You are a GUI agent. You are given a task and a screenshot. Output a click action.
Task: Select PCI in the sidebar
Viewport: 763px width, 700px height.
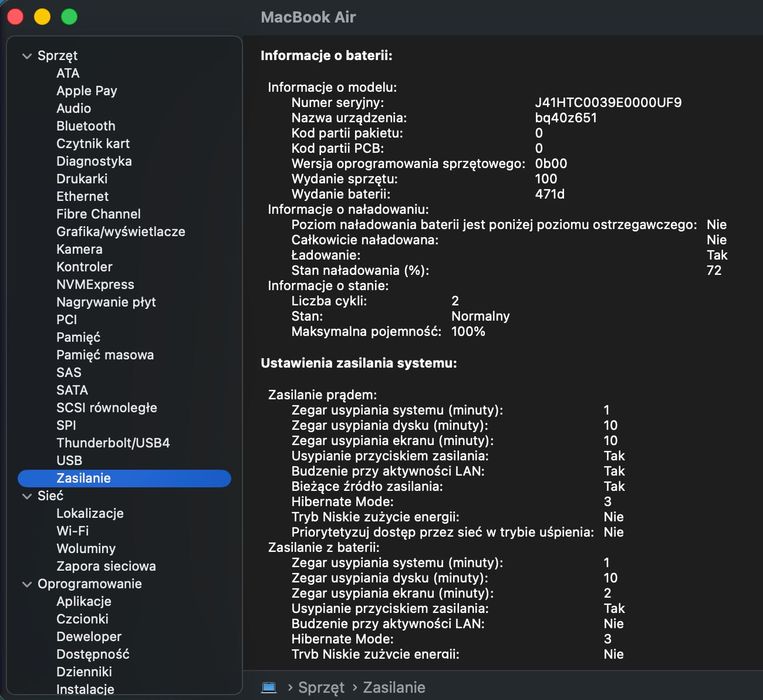[x=67, y=320]
